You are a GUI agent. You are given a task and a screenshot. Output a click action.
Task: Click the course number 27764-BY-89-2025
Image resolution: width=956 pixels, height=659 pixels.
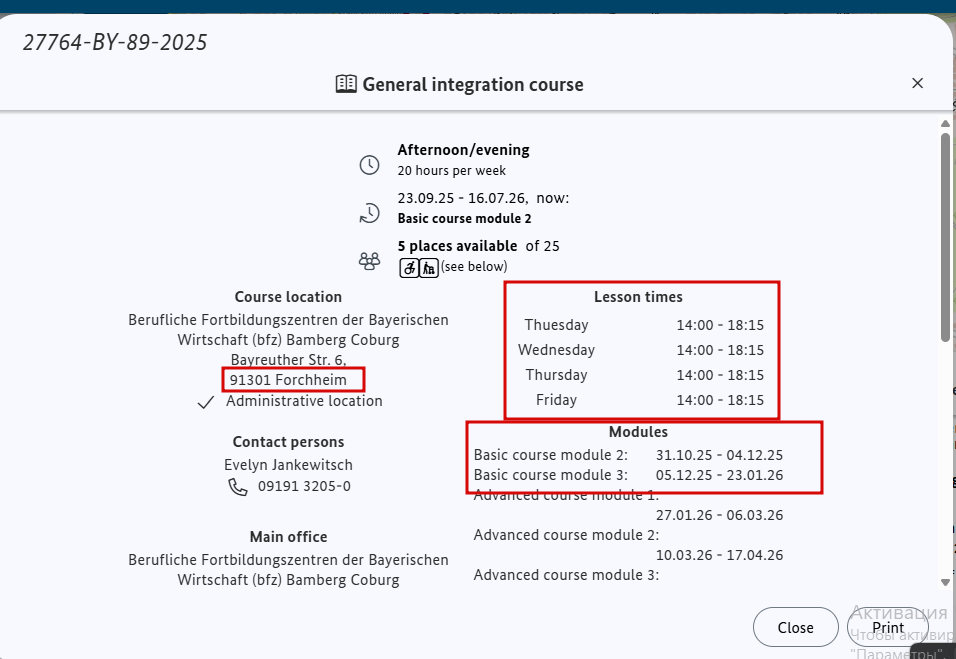pos(115,43)
